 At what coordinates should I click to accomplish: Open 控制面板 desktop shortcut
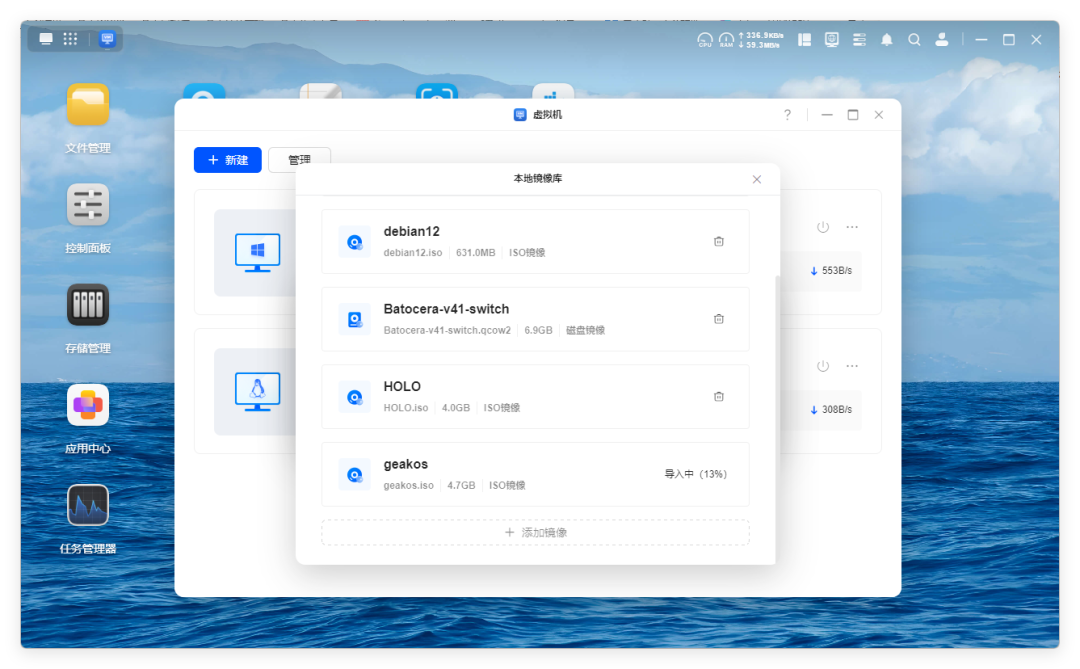(88, 205)
